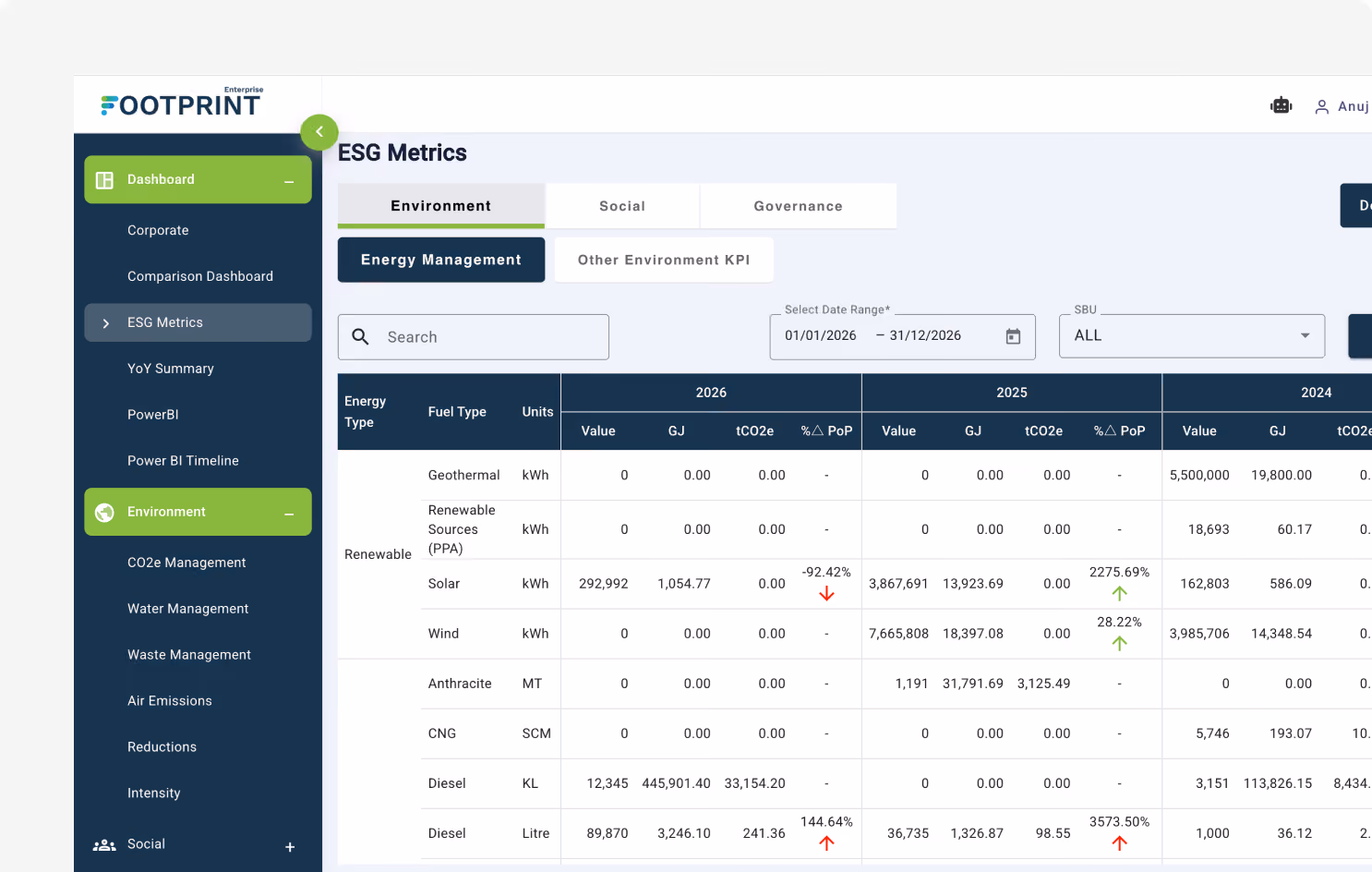
Task: Open the Comparison Dashboard link
Action: pos(200,276)
